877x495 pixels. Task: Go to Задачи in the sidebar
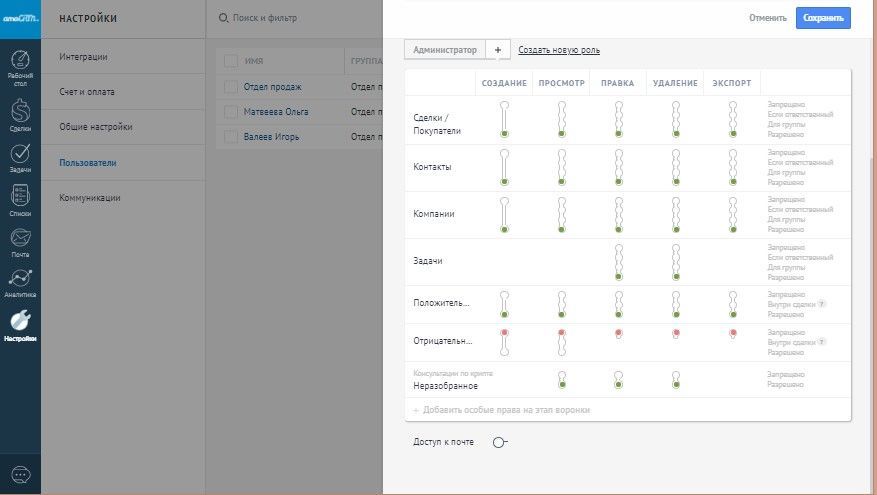(20, 155)
